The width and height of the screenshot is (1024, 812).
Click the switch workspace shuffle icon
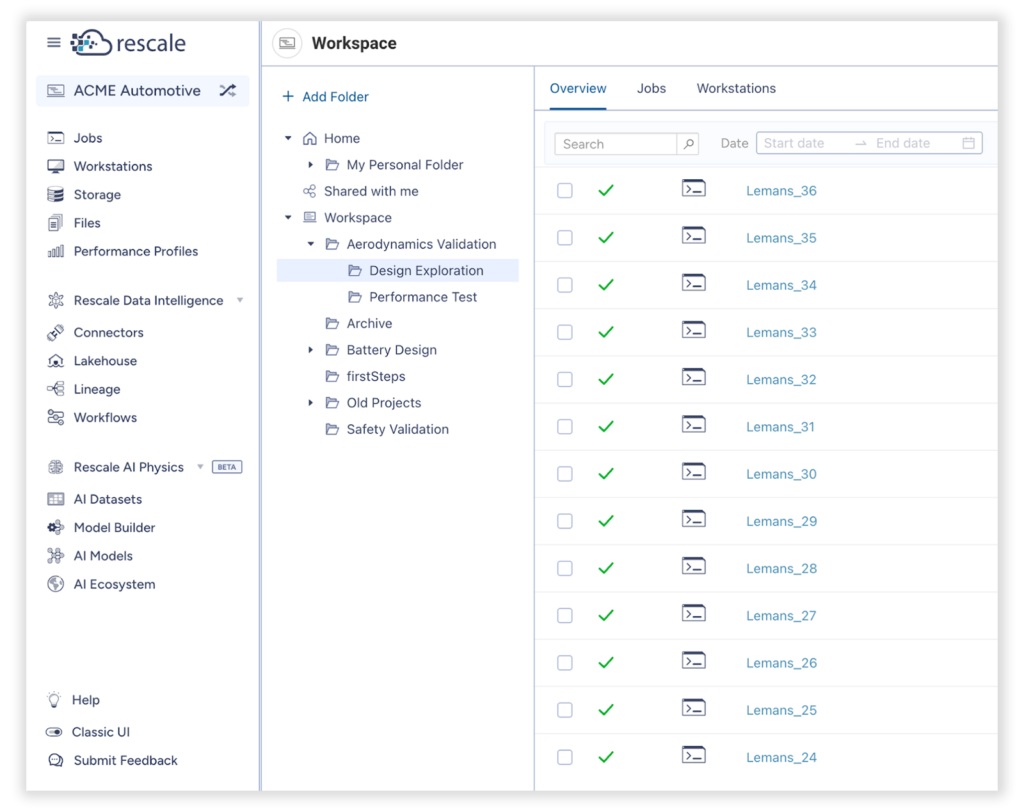(228, 91)
